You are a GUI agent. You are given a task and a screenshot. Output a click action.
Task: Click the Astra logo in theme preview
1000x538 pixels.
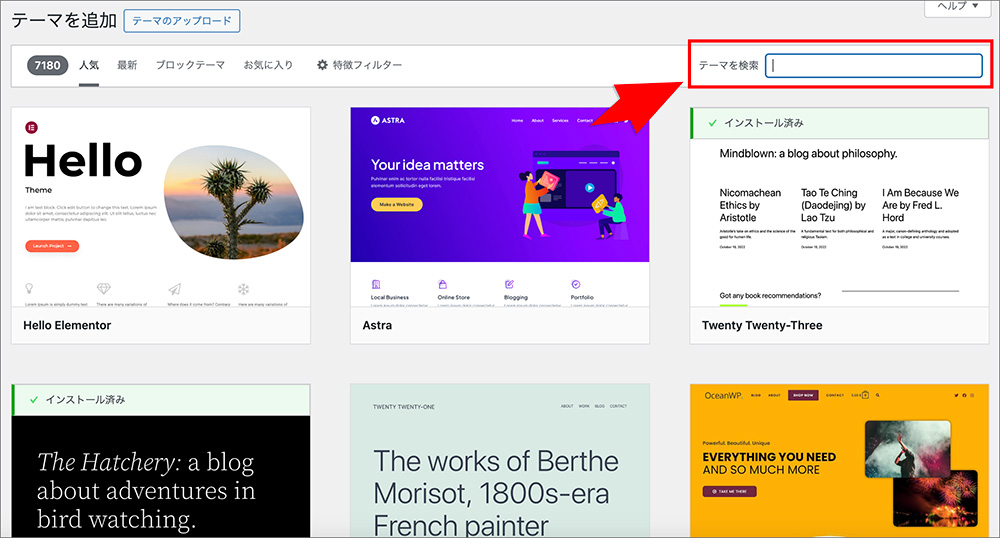pyautogui.click(x=388, y=120)
